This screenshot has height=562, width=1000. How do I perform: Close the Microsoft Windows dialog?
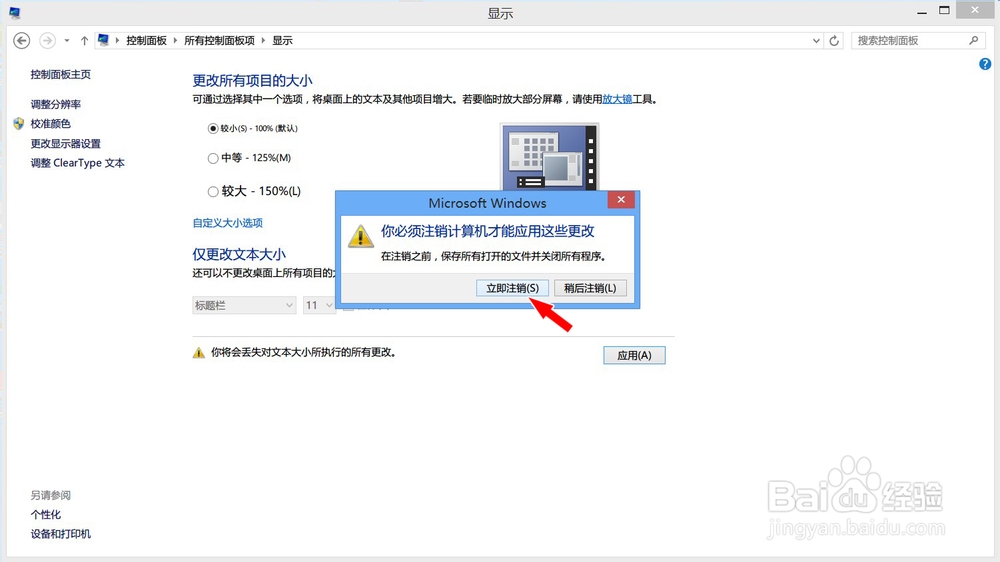[621, 200]
